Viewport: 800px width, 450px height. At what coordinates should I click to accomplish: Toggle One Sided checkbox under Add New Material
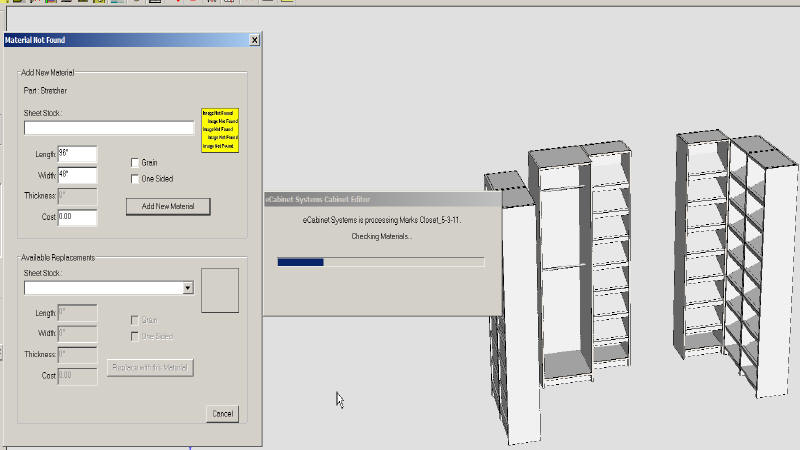(x=136, y=179)
